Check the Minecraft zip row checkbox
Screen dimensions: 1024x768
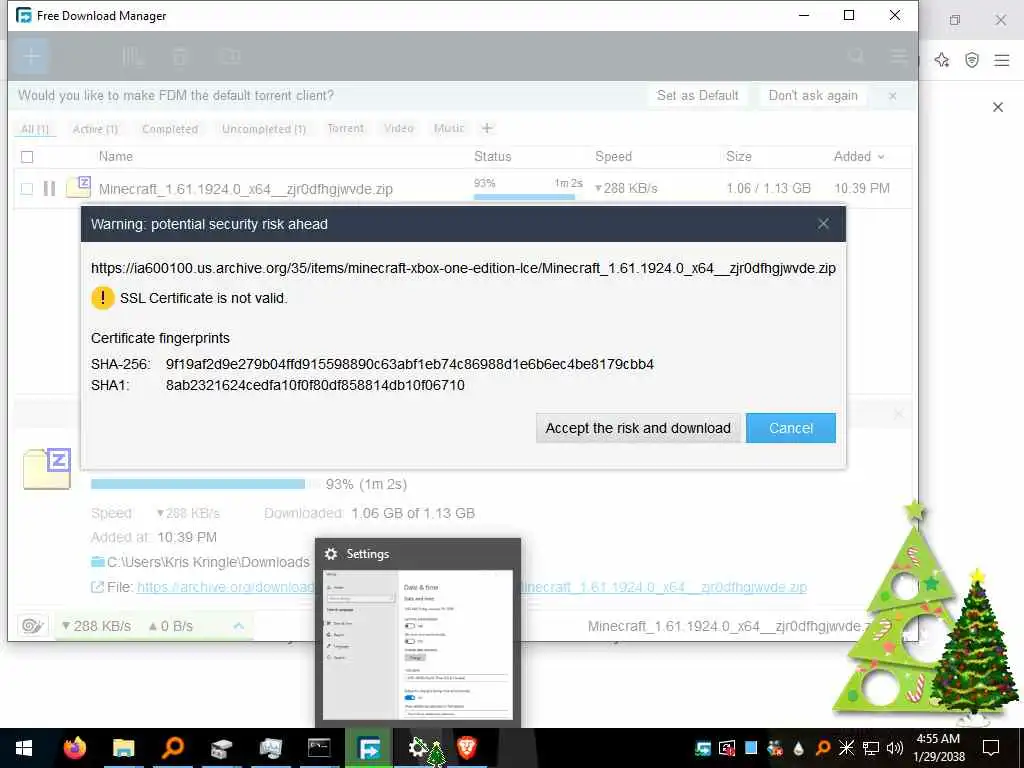click(27, 189)
